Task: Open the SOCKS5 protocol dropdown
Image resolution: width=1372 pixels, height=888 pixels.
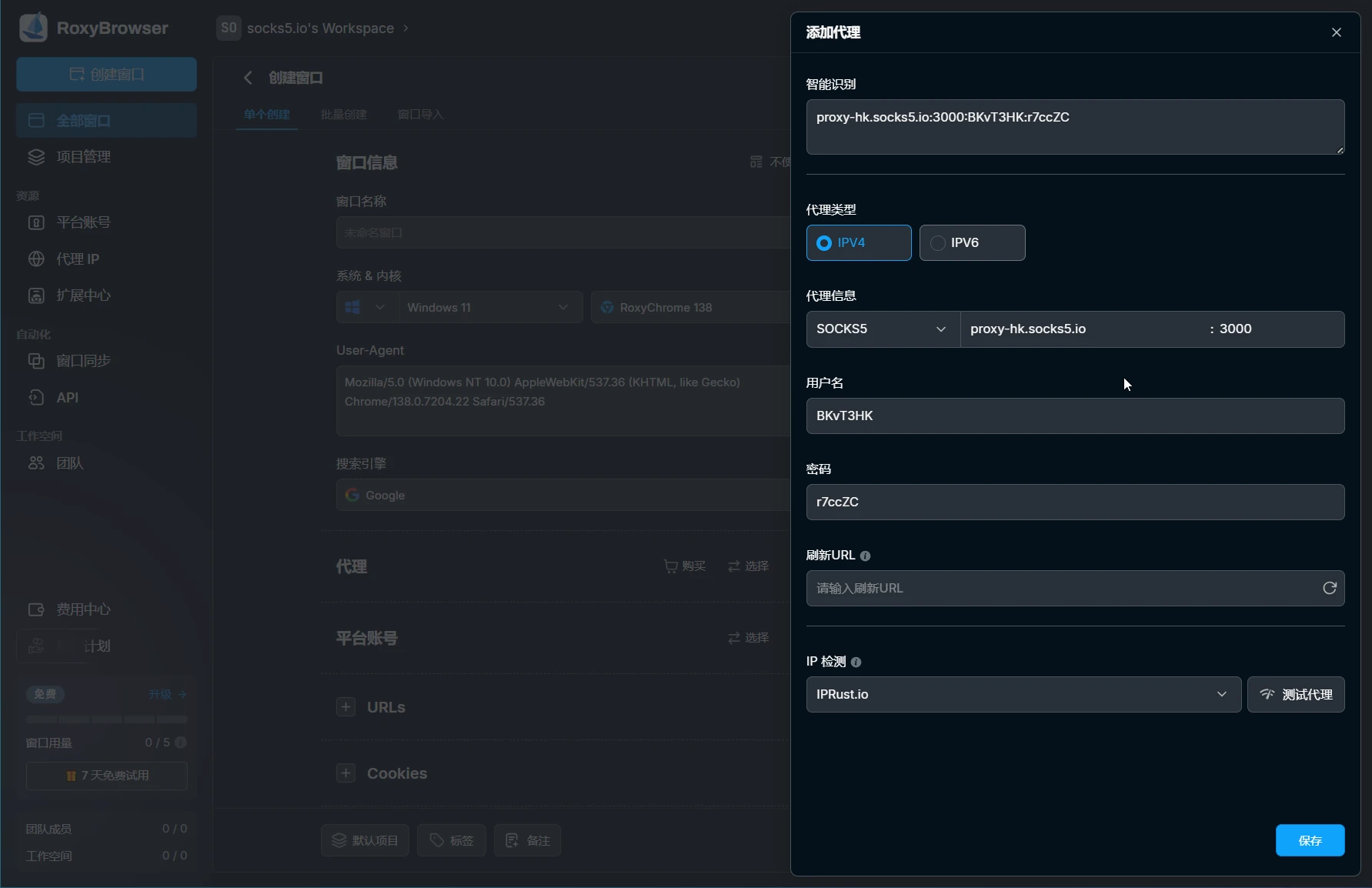Action: click(883, 329)
